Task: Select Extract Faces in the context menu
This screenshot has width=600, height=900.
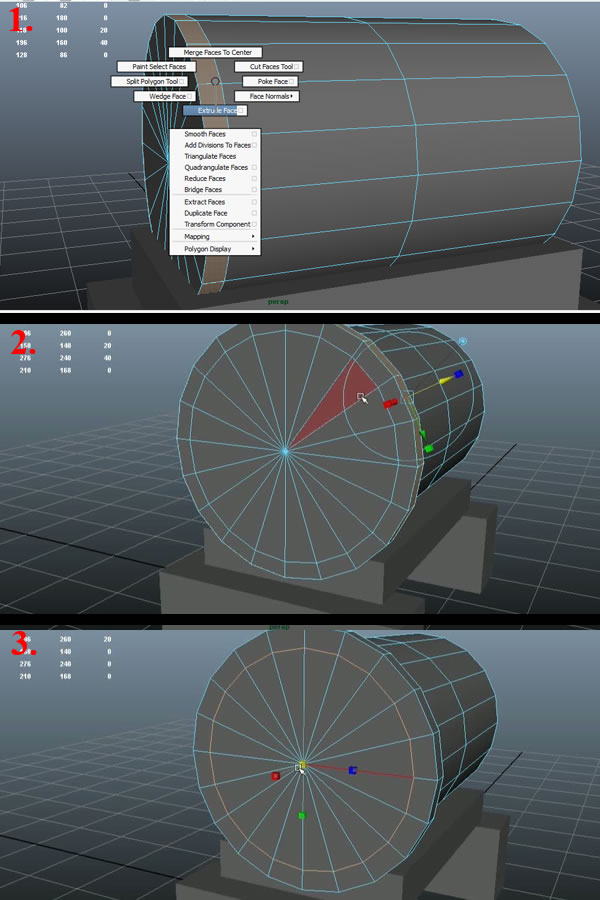Action: coord(204,202)
